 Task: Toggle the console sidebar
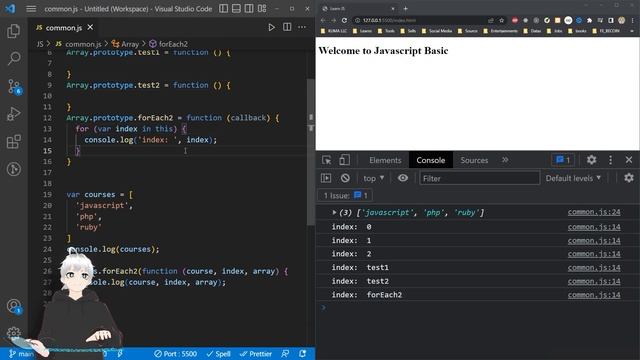pos(326,178)
